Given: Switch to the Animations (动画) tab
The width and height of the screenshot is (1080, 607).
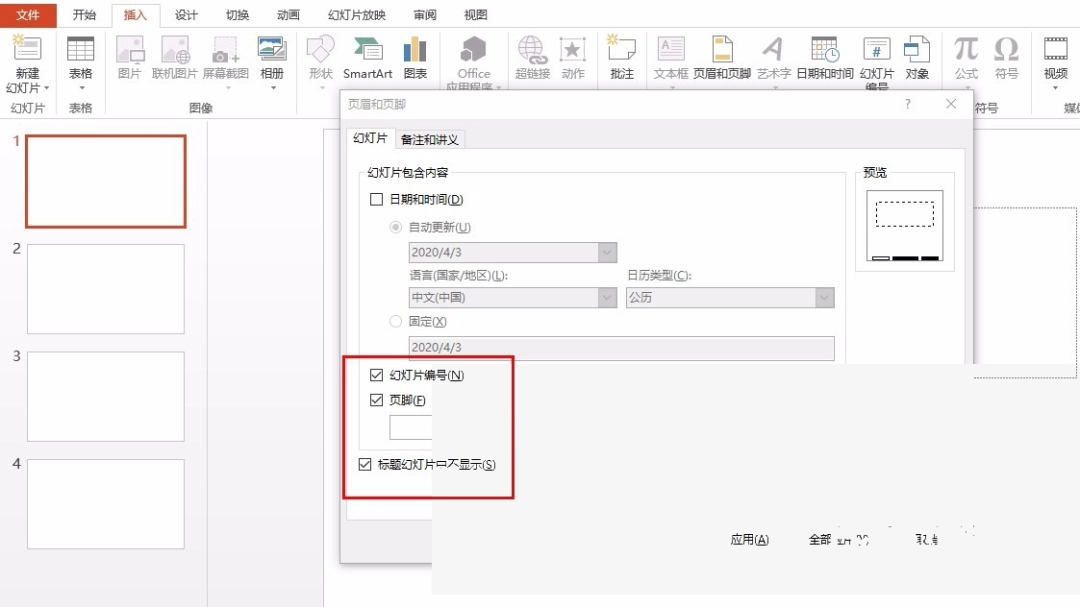Looking at the screenshot, I should click(288, 14).
